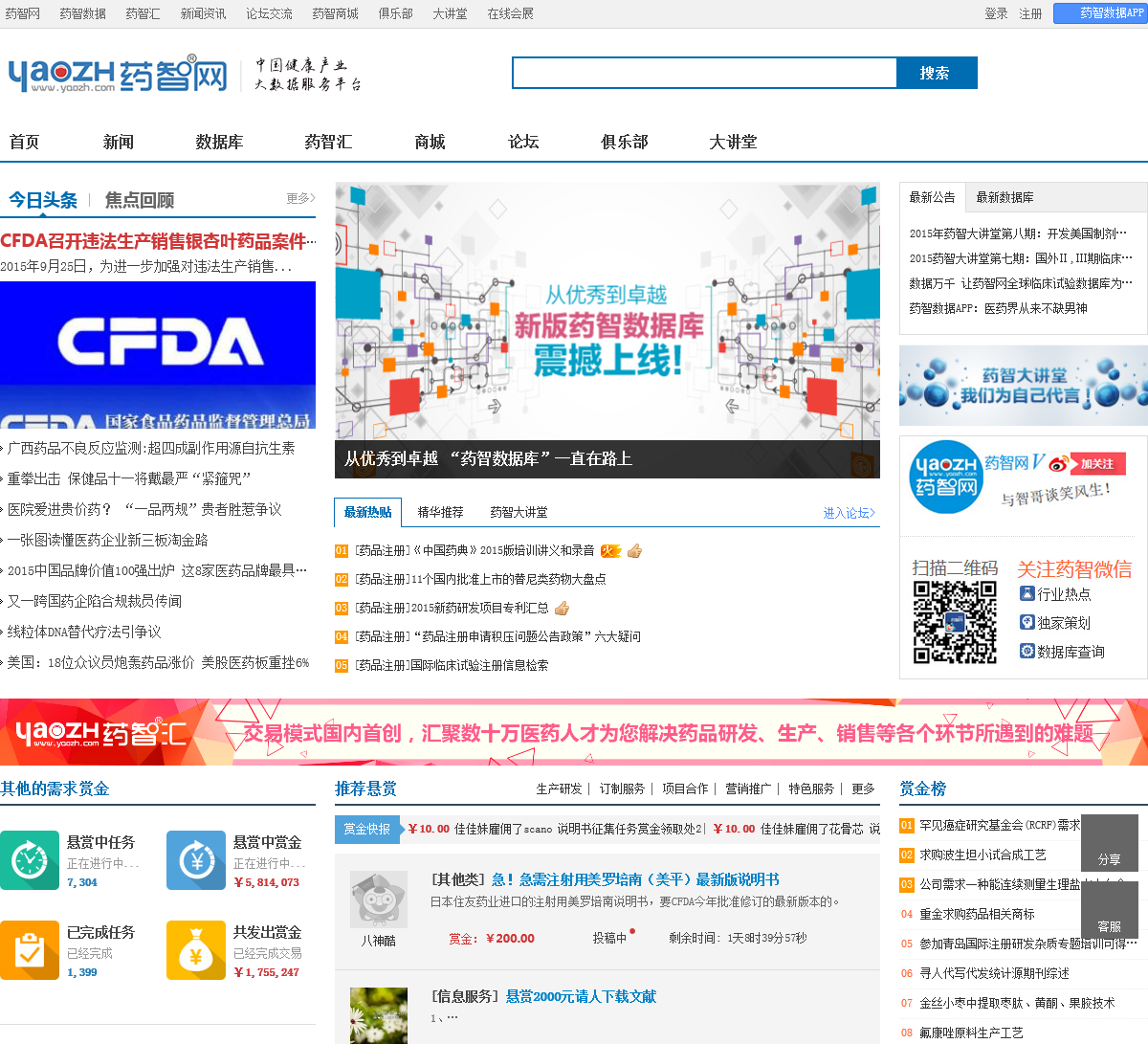This screenshot has width=1148, height=1044.
Task: Open 更多 in 推荐悬赏 categories
Action: (x=863, y=789)
